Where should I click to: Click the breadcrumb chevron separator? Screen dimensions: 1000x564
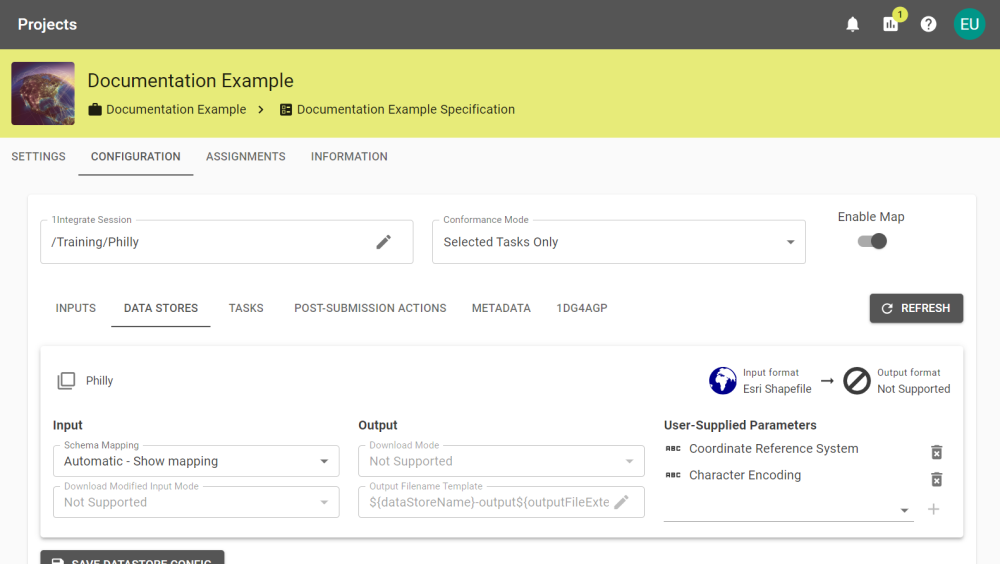261,109
